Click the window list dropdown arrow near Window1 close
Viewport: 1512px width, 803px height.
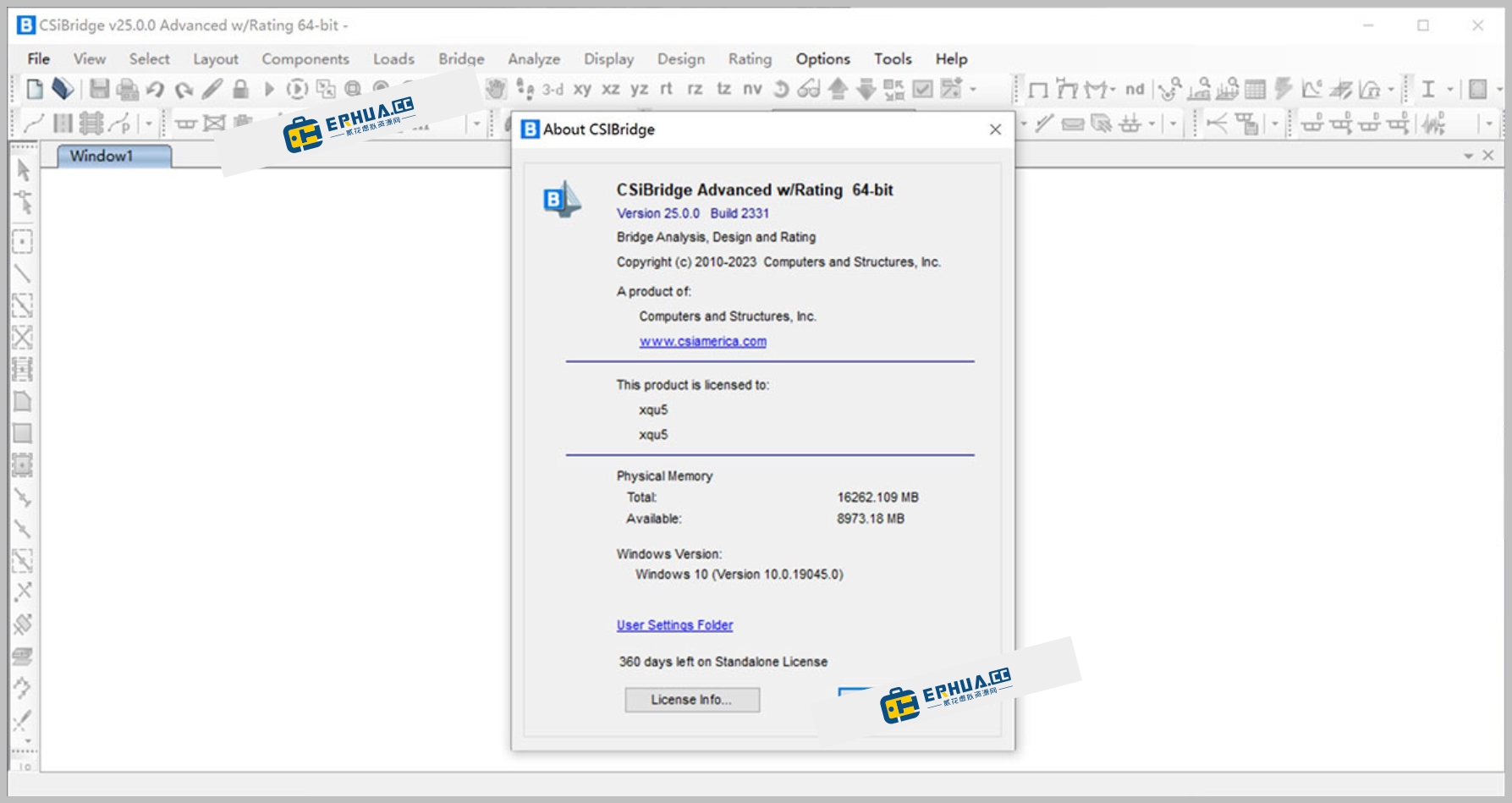click(1469, 156)
